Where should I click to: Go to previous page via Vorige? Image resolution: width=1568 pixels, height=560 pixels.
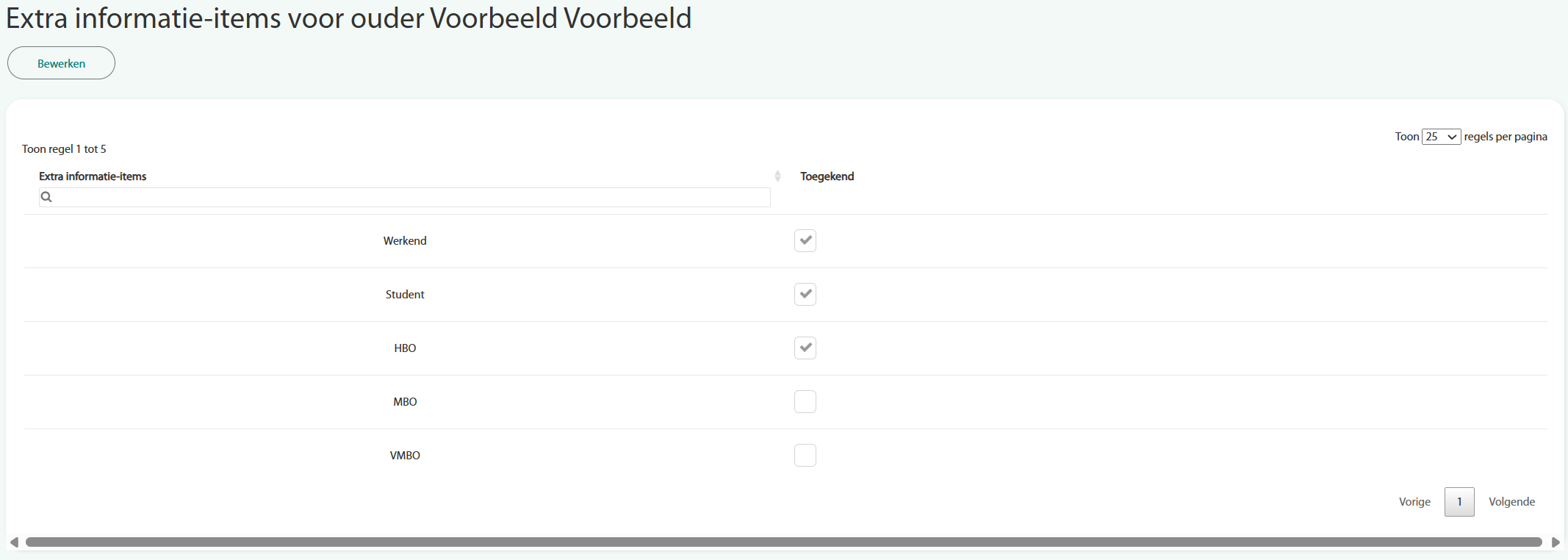tap(1414, 502)
